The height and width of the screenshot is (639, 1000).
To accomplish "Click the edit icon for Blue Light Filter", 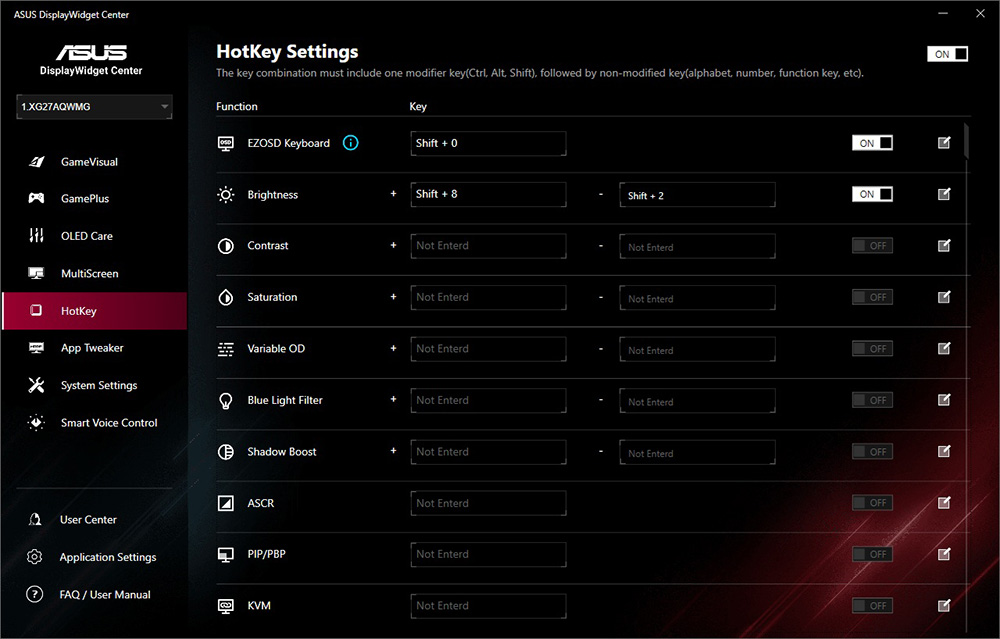I will 944,400.
